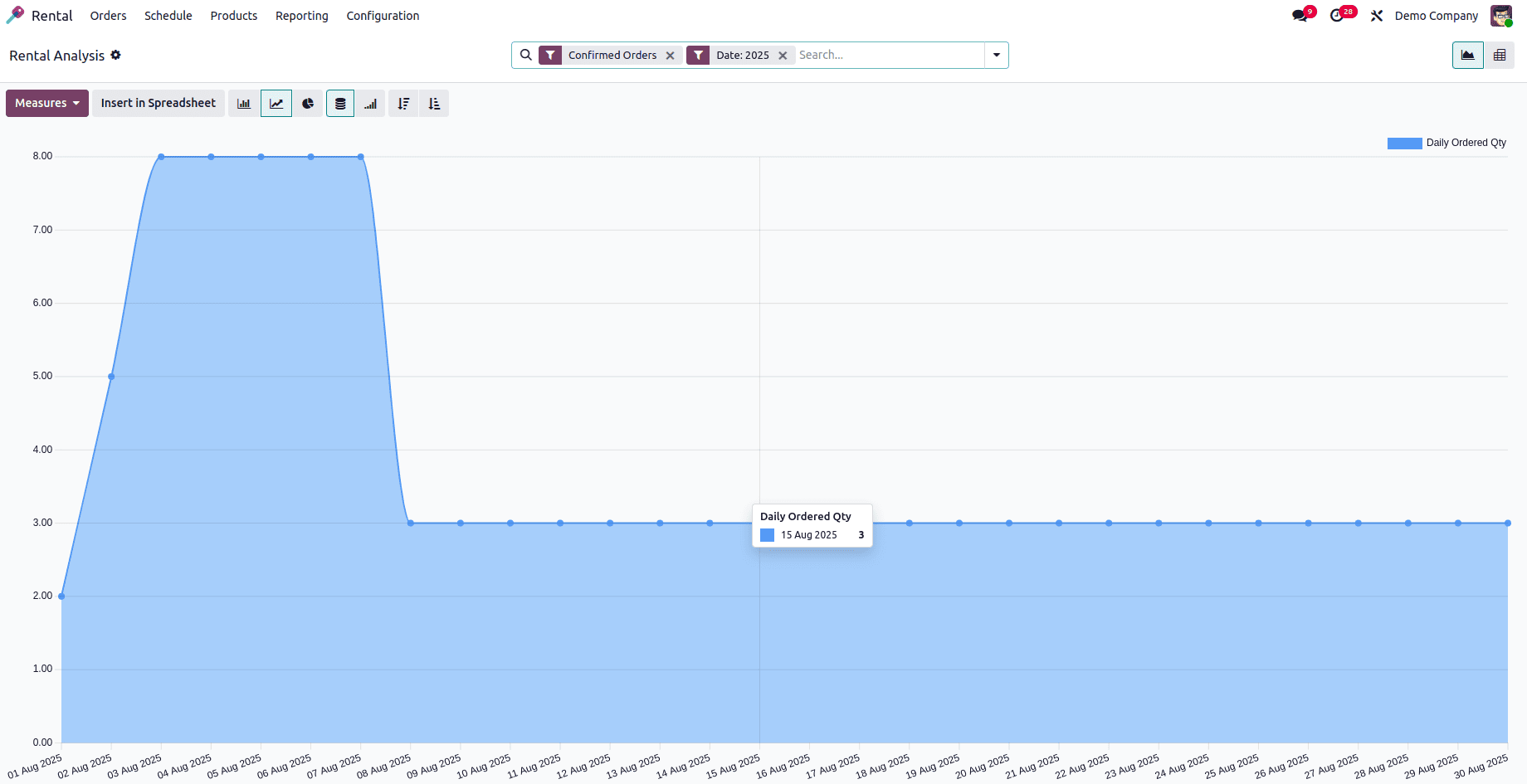Toggle Daily Ordered Qty legend swatch
Screen dimensions: 1527x784
[x=1404, y=144]
